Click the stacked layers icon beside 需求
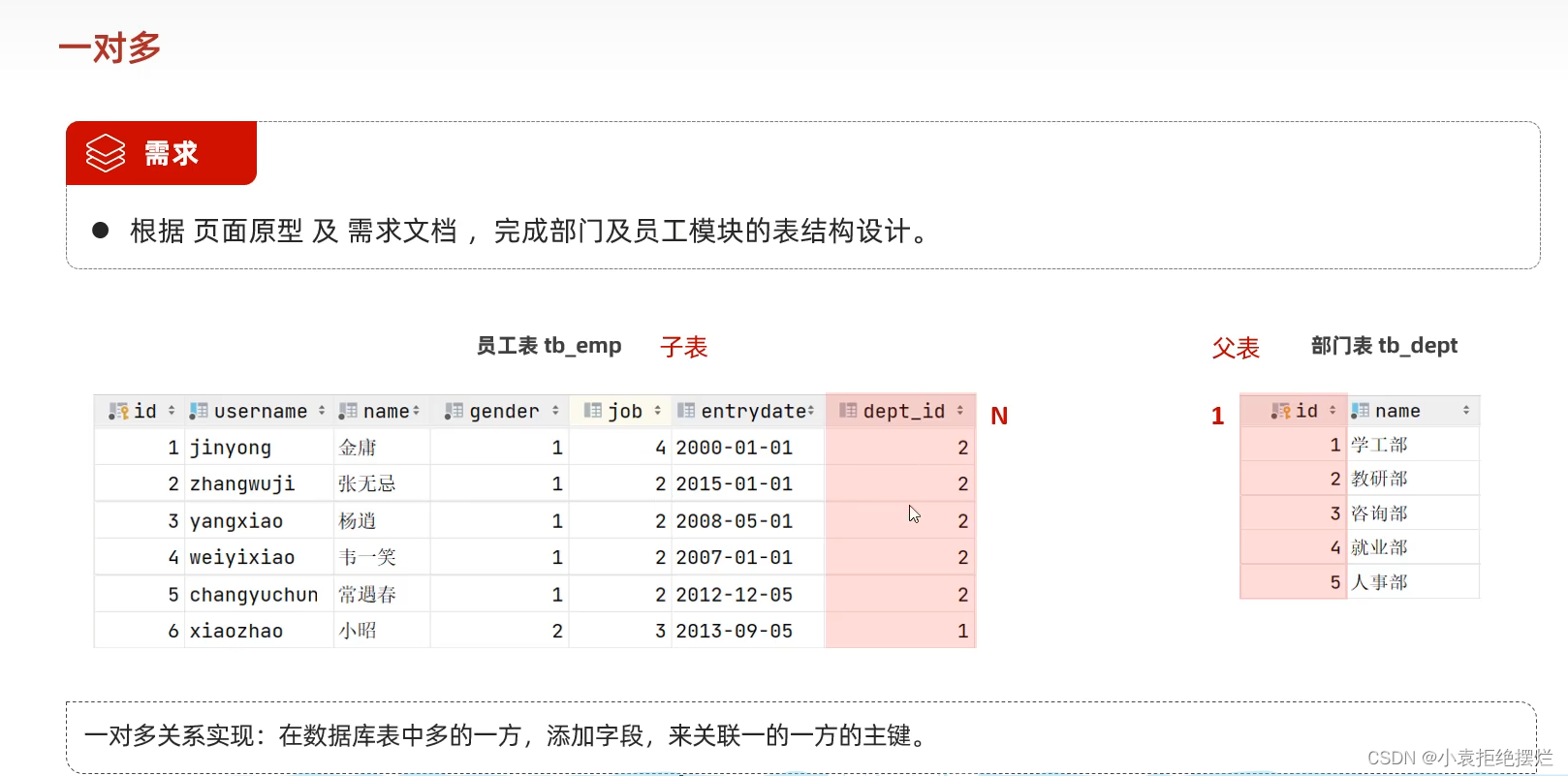The image size is (1568, 776). pos(106,153)
